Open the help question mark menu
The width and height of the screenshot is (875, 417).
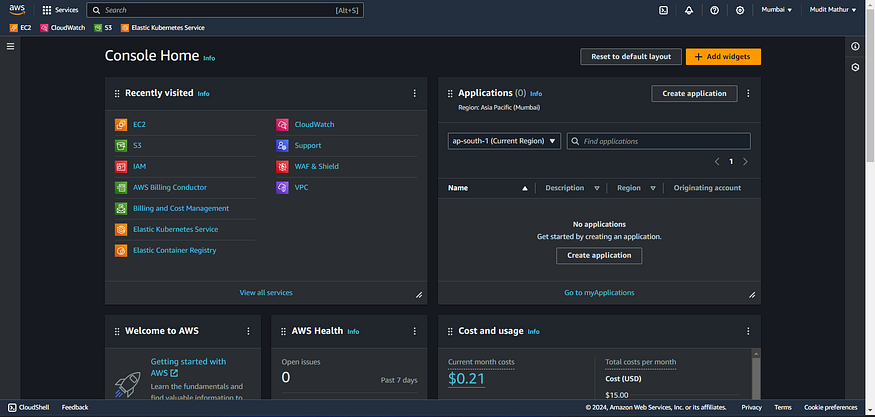point(714,10)
